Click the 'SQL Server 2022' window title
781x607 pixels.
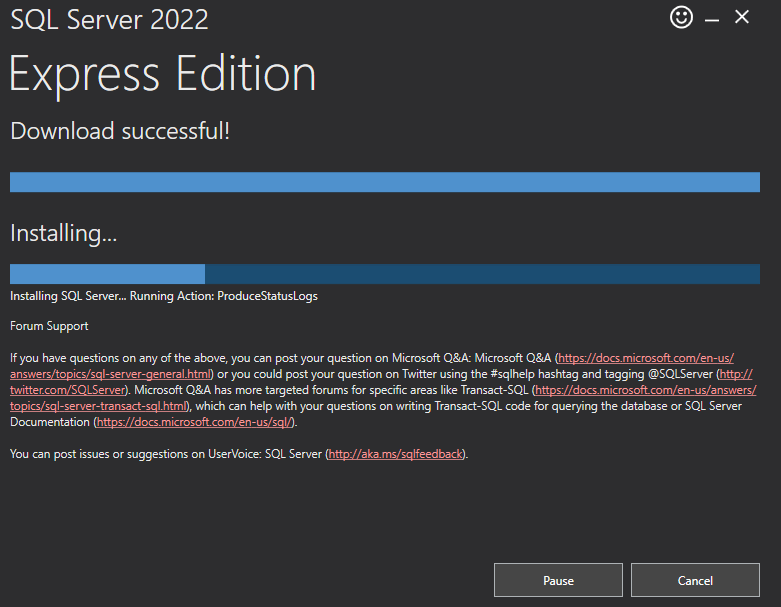tap(110, 20)
